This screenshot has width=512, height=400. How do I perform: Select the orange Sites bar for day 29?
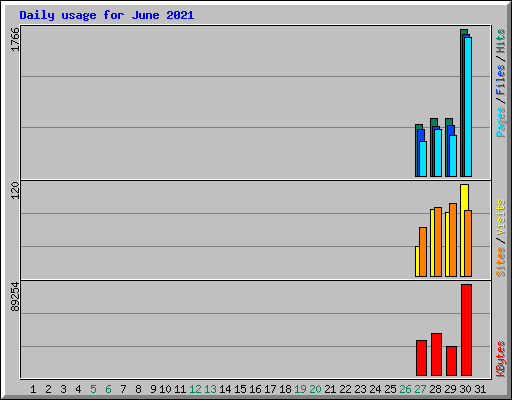pos(453,240)
